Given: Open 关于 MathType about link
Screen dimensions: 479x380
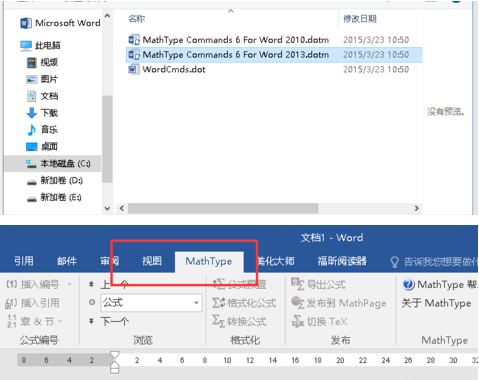Looking at the screenshot, I should 436,303.
